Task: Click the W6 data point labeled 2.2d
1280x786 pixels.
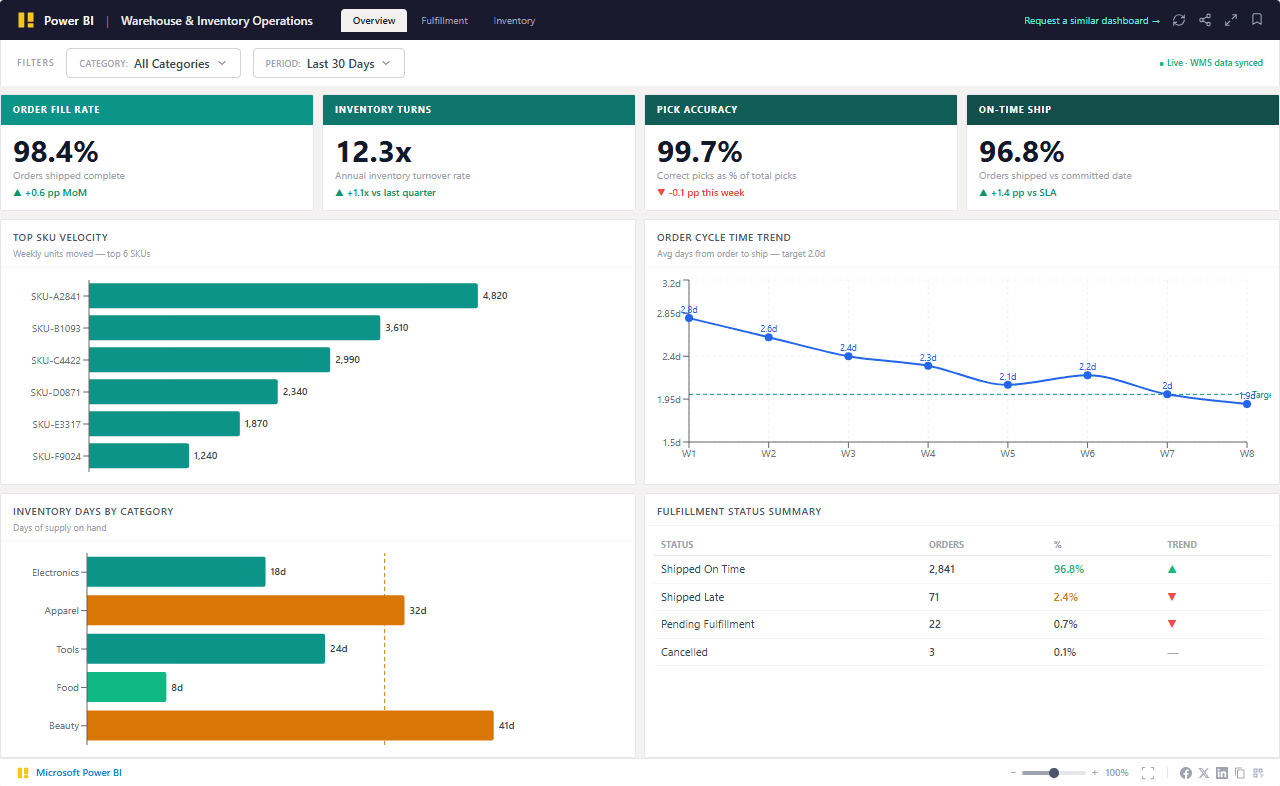Action: click(1087, 375)
